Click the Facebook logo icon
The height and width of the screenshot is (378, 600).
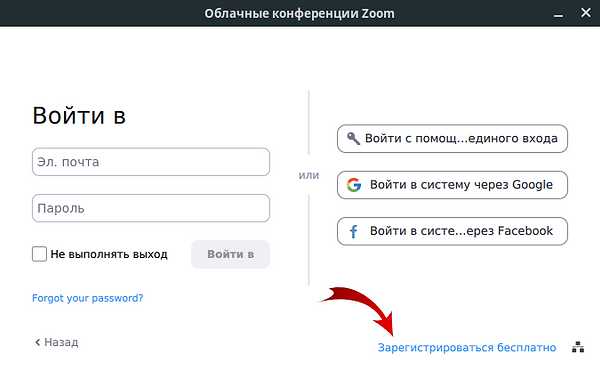click(x=354, y=231)
